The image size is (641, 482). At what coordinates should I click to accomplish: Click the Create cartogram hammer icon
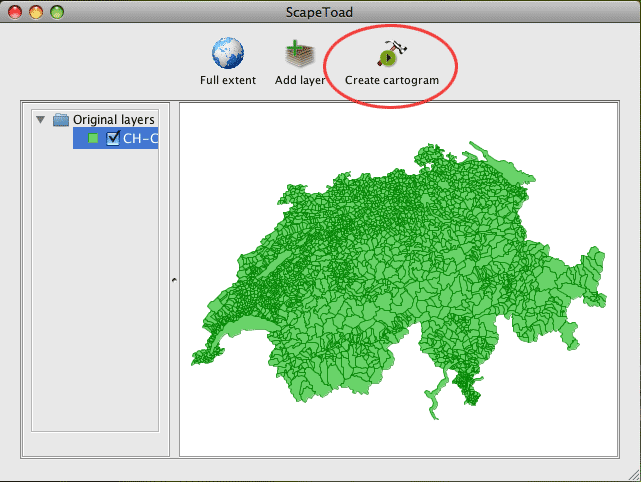[391, 53]
